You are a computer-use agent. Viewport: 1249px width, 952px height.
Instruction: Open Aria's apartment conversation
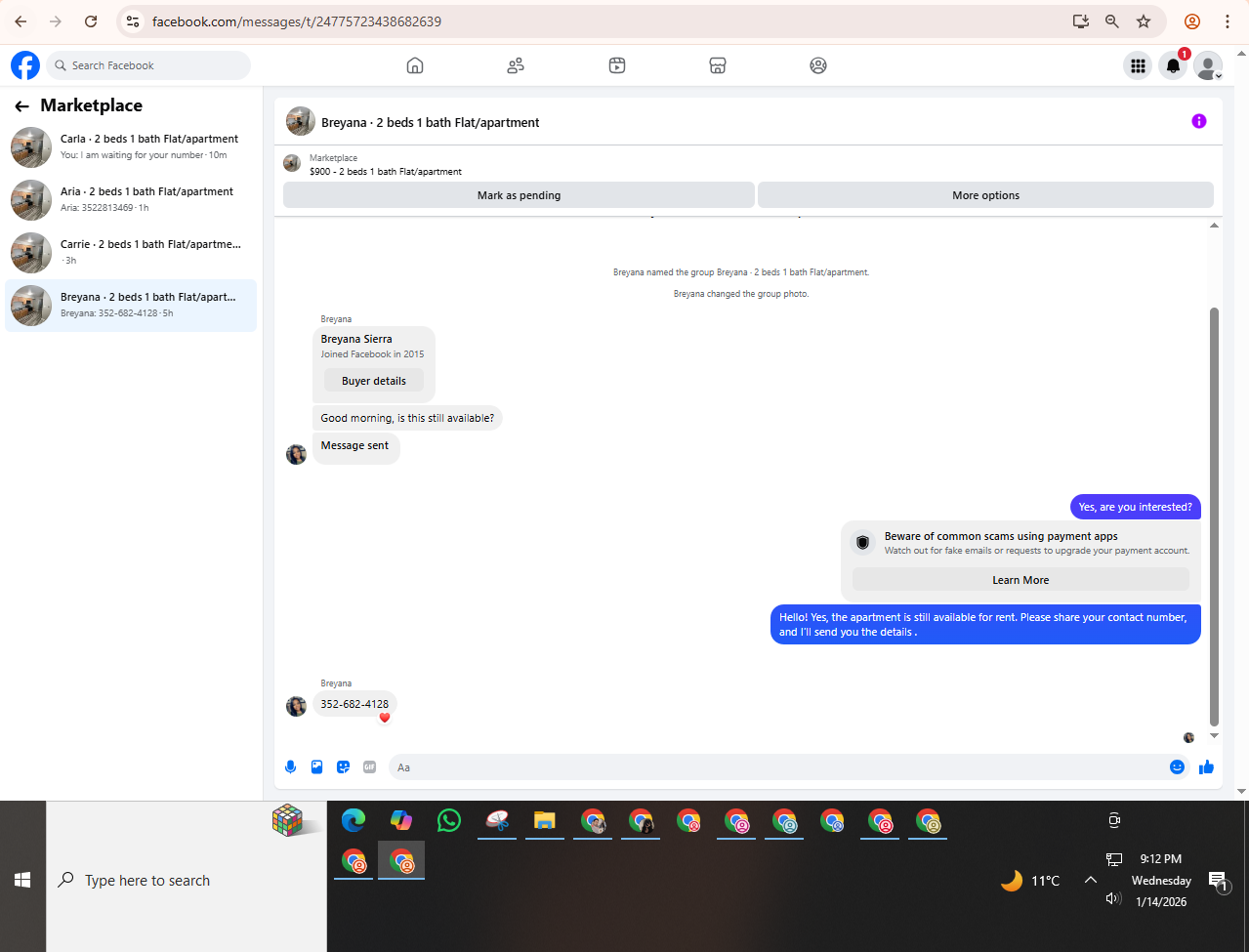tap(131, 200)
